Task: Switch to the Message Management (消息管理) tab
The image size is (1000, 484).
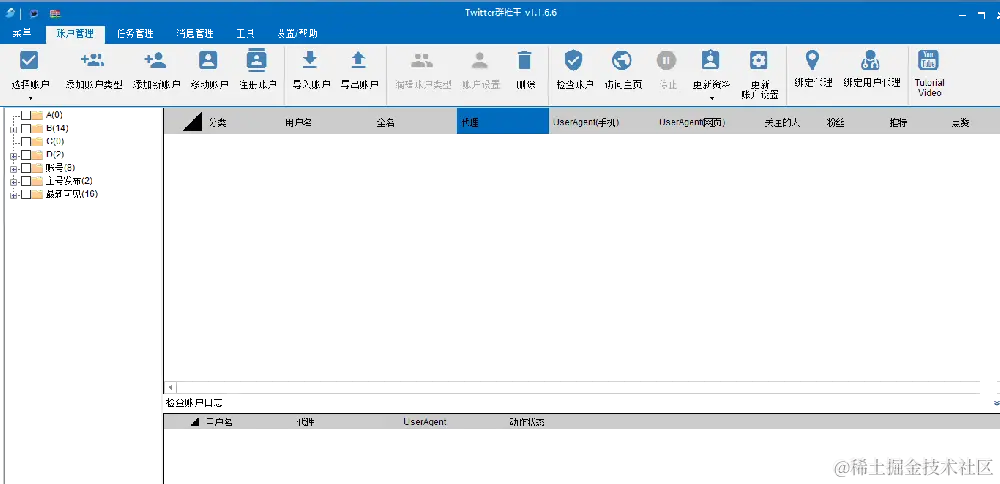Action: [195, 34]
